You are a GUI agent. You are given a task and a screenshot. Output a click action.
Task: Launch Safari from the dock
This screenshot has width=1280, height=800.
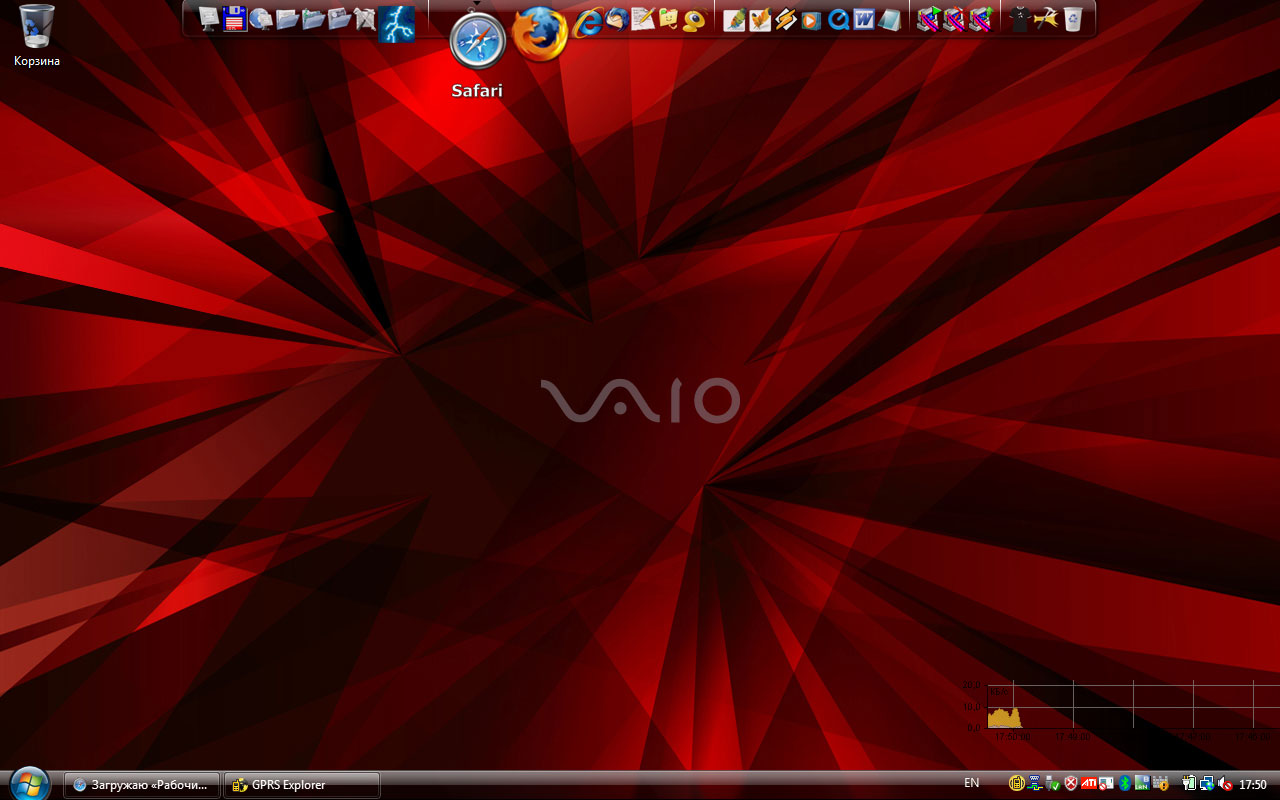pyautogui.click(x=478, y=41)
